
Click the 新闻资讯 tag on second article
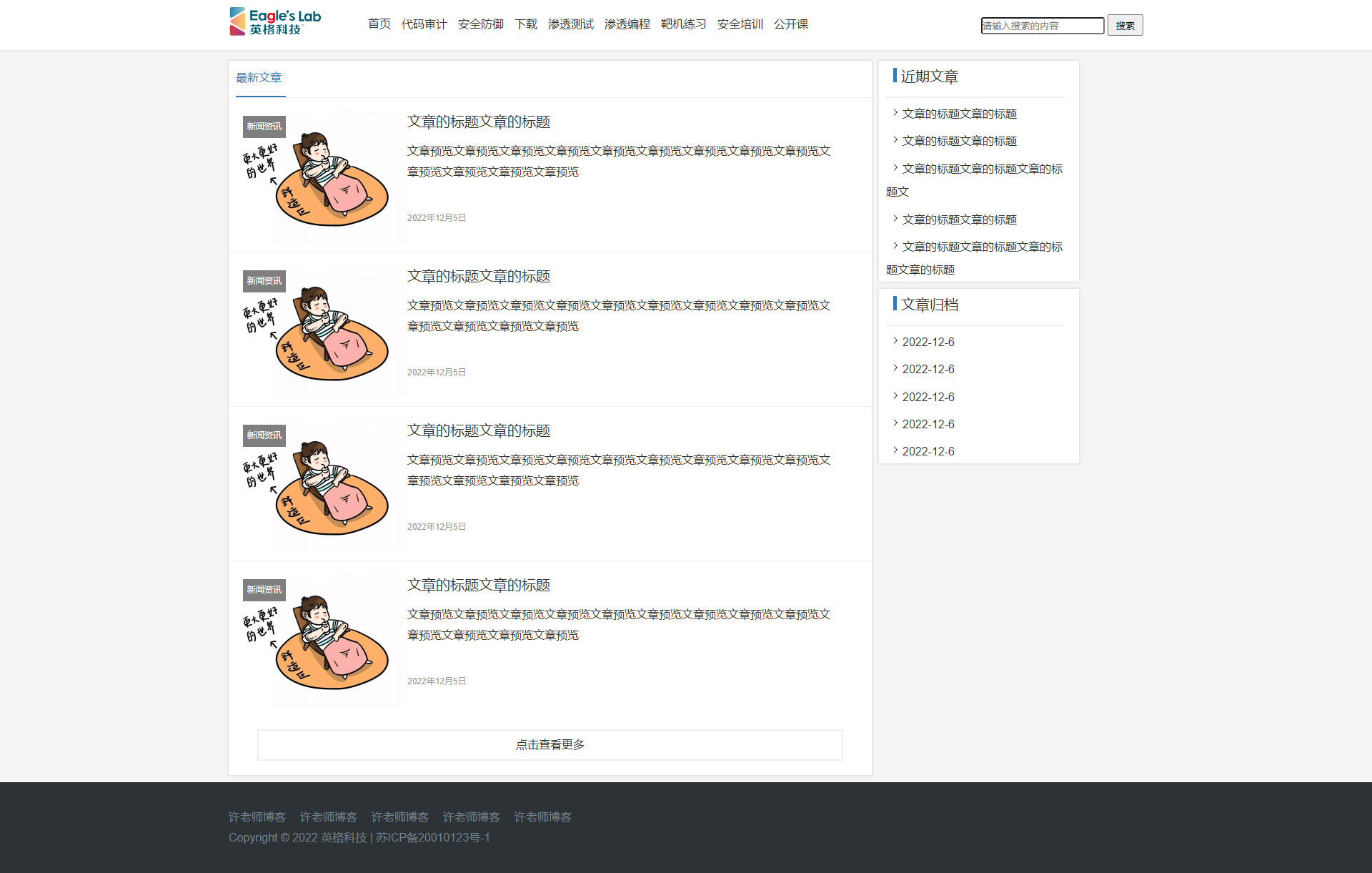coord(264,281)
